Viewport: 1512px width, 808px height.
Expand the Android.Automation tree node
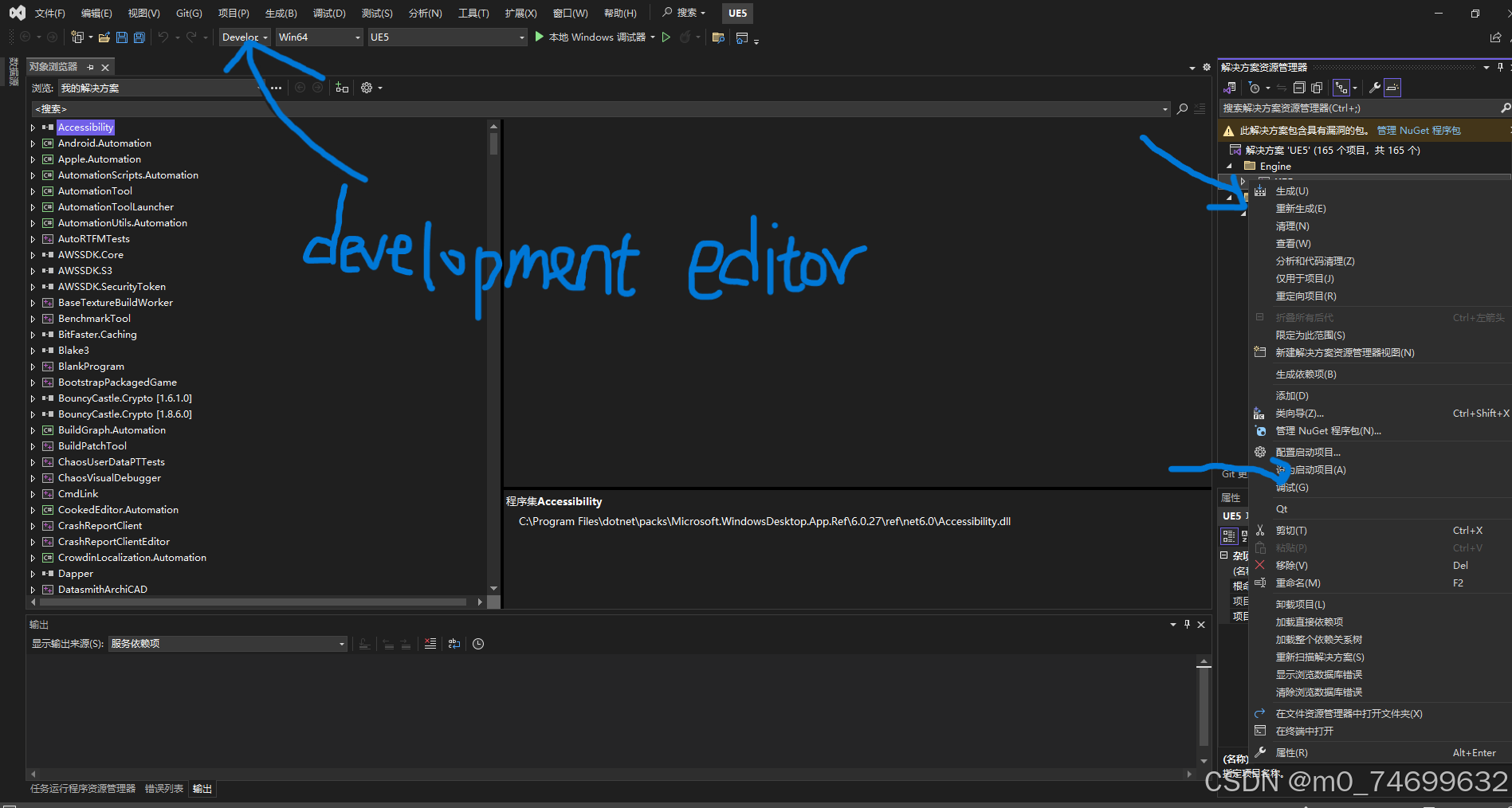pyautogui.click(x=33, y=143)
